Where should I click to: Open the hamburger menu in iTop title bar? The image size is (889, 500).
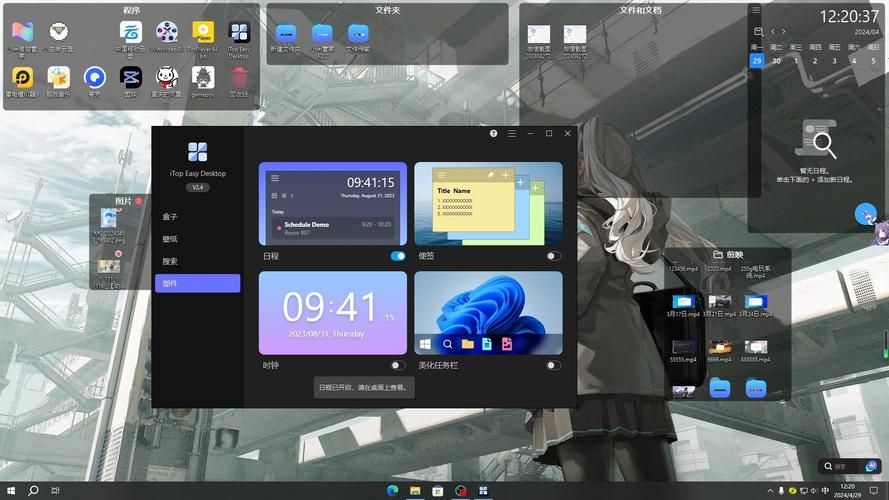point(512,133)
